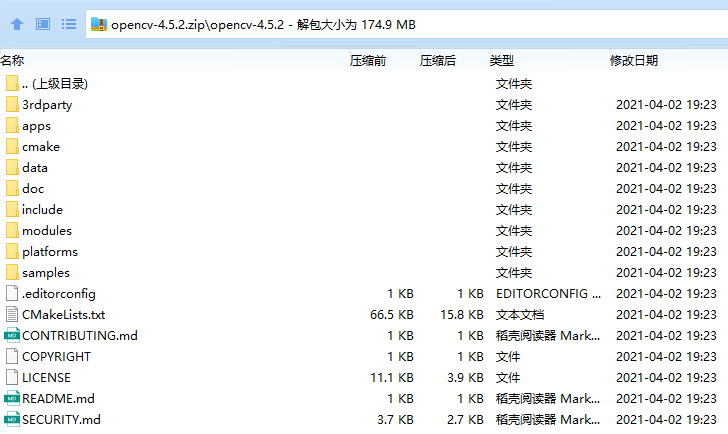The height and width of the screenshot is (434, 728).
Task: Select the data folder icon
Action: pos(12,168)
